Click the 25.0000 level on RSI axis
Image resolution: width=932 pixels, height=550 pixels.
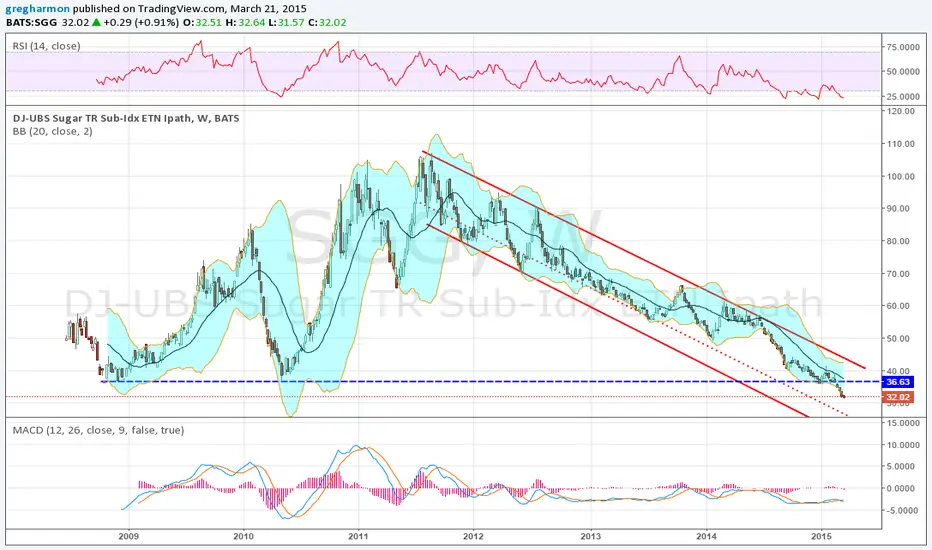pos(902,96)
